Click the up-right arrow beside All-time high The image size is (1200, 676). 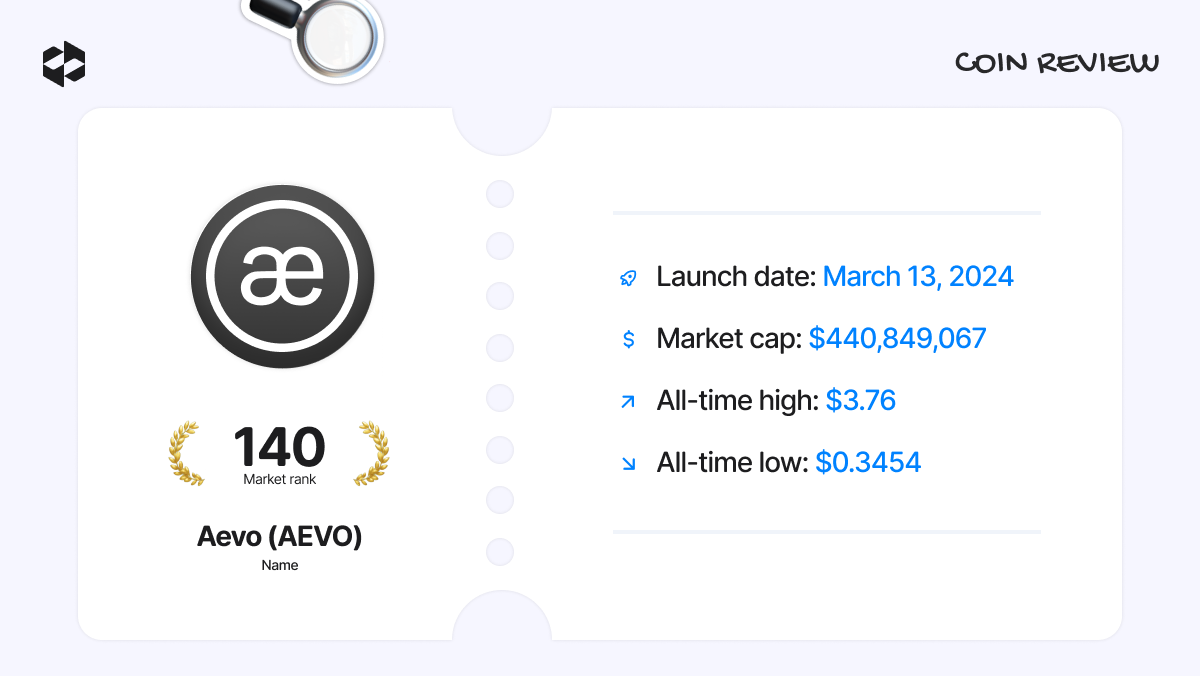[628, 402]
